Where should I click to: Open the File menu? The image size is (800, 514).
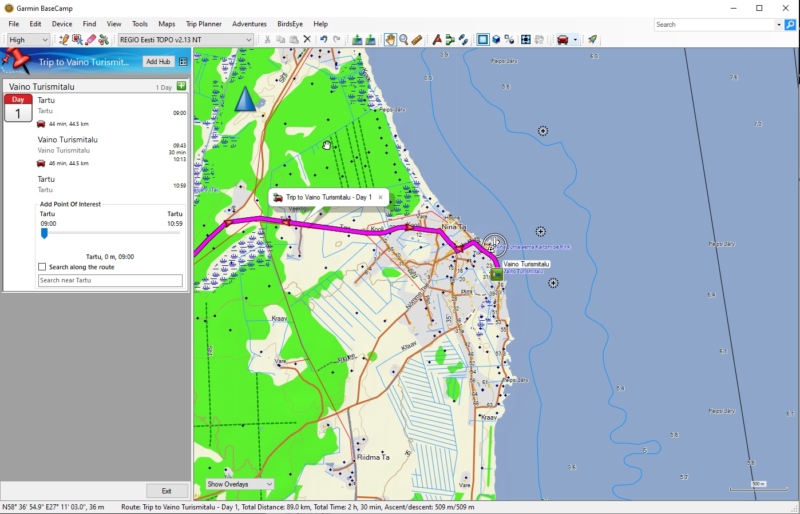14,24
